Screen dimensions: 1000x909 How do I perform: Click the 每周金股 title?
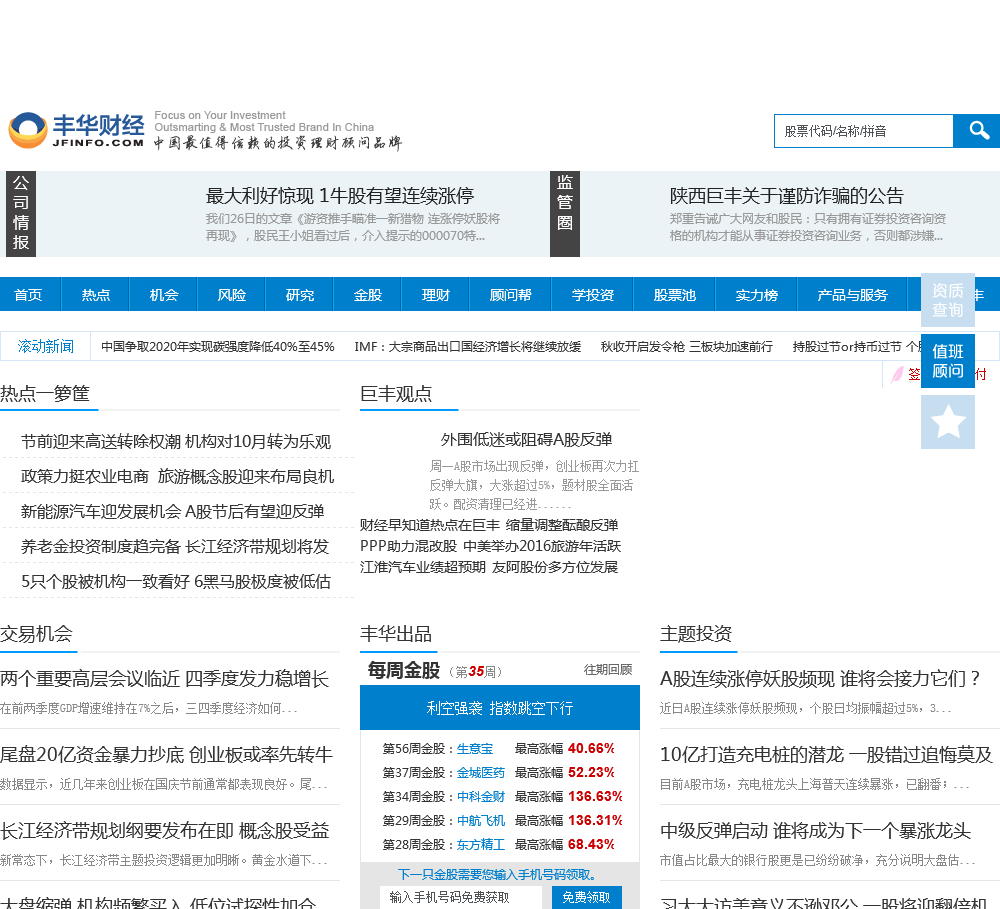coord(404,670)
